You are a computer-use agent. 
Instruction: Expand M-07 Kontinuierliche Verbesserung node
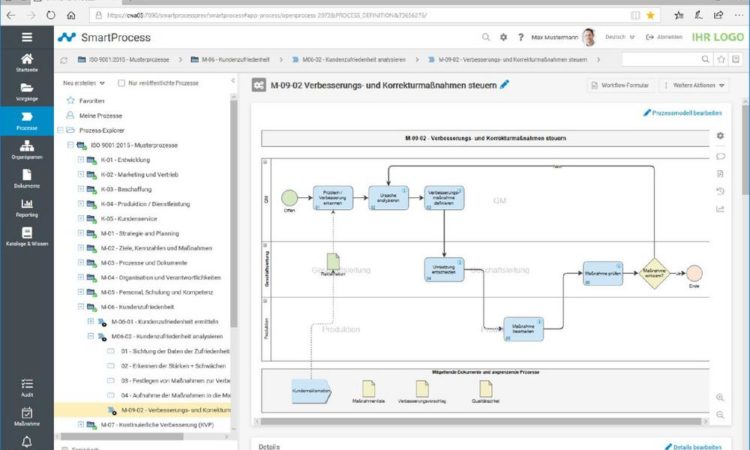(81, 424)
